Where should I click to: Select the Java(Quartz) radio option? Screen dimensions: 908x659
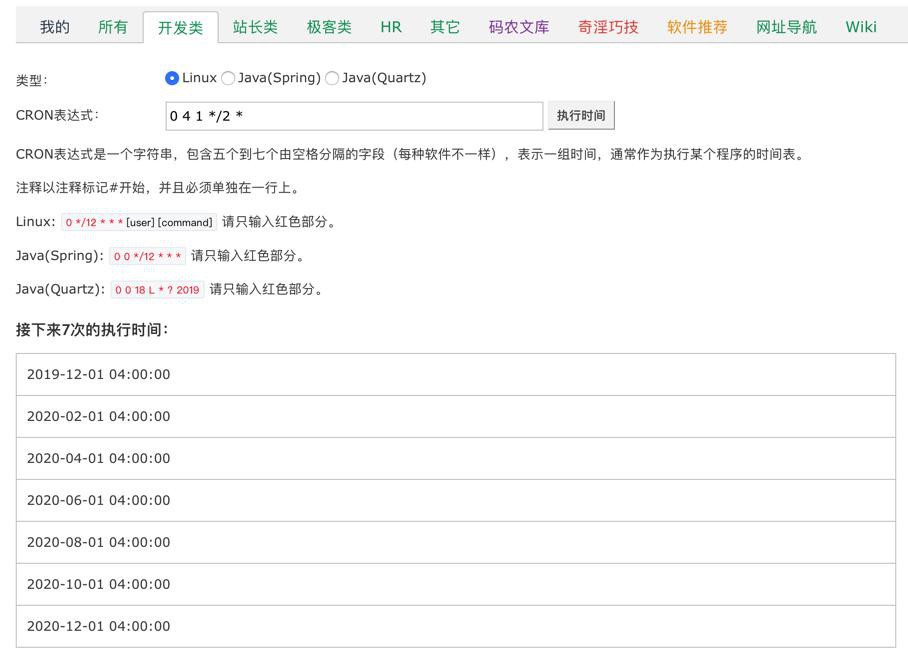[x=332, y=78]
